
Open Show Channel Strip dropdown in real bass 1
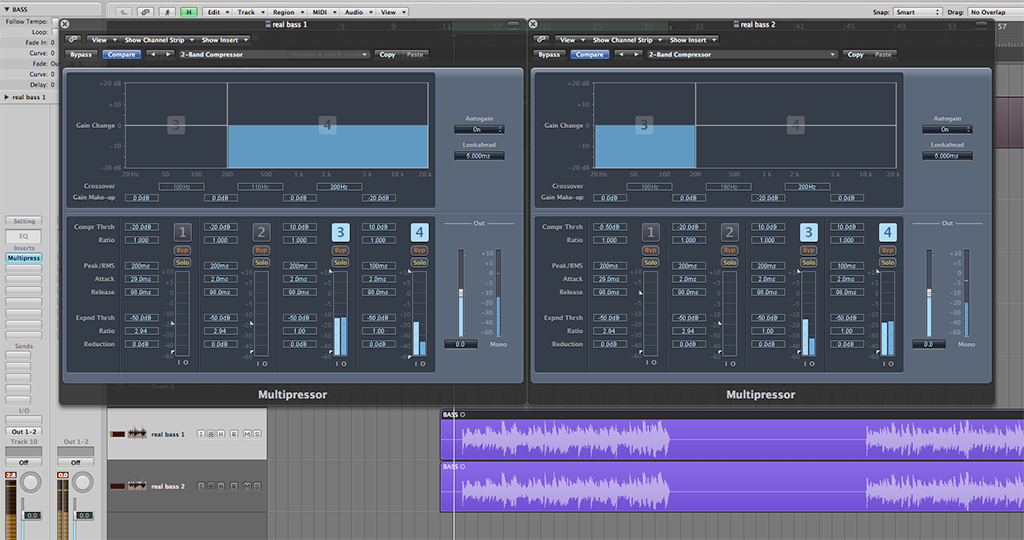(x=159, y=40)
